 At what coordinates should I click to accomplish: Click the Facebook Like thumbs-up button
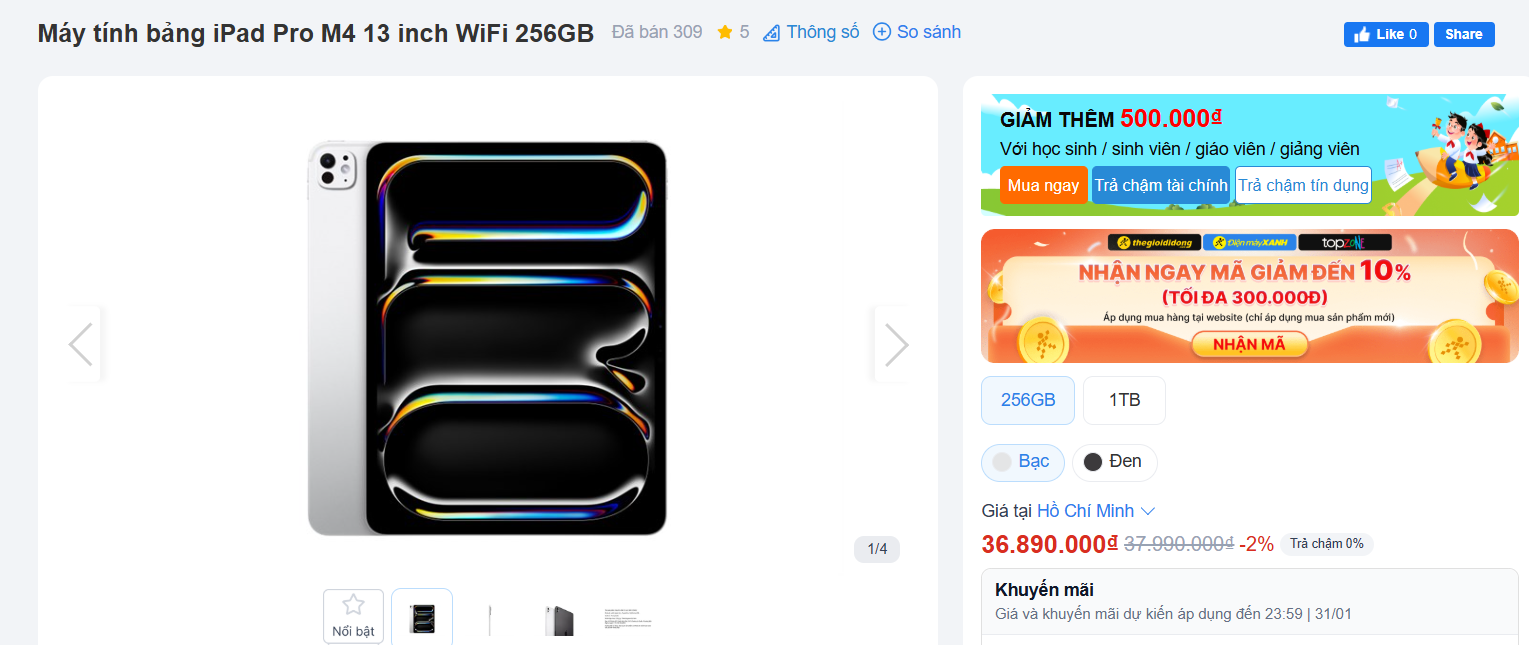[1386, 34]
